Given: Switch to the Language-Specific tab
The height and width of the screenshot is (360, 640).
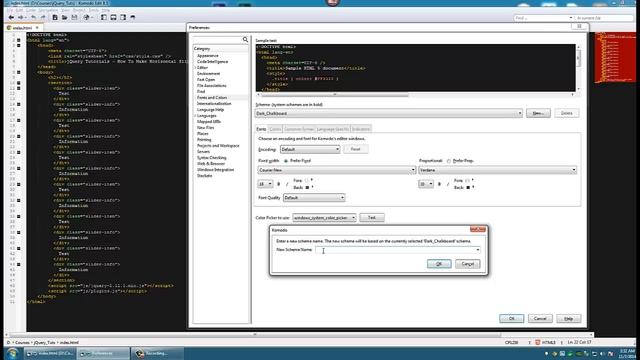Looking at the screenshot, I should click(333, 129).
